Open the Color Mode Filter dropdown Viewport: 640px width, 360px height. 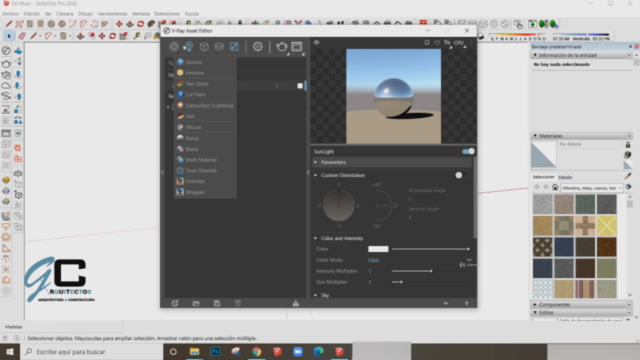point(419,260)
